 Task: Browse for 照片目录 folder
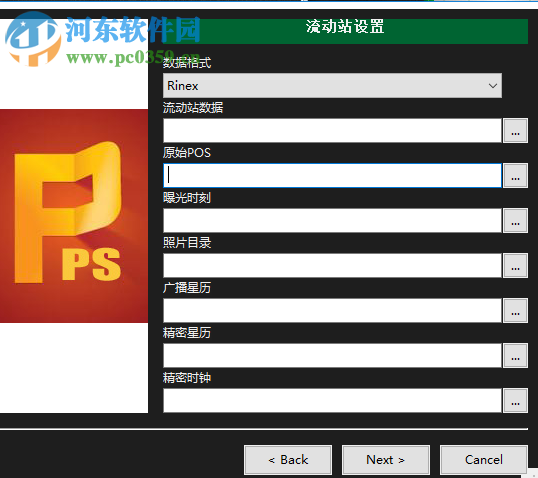pos(515,265)
